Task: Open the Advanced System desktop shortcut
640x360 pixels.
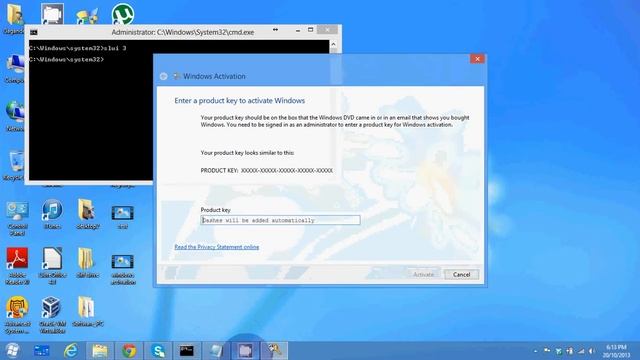Action: [17, 315]
